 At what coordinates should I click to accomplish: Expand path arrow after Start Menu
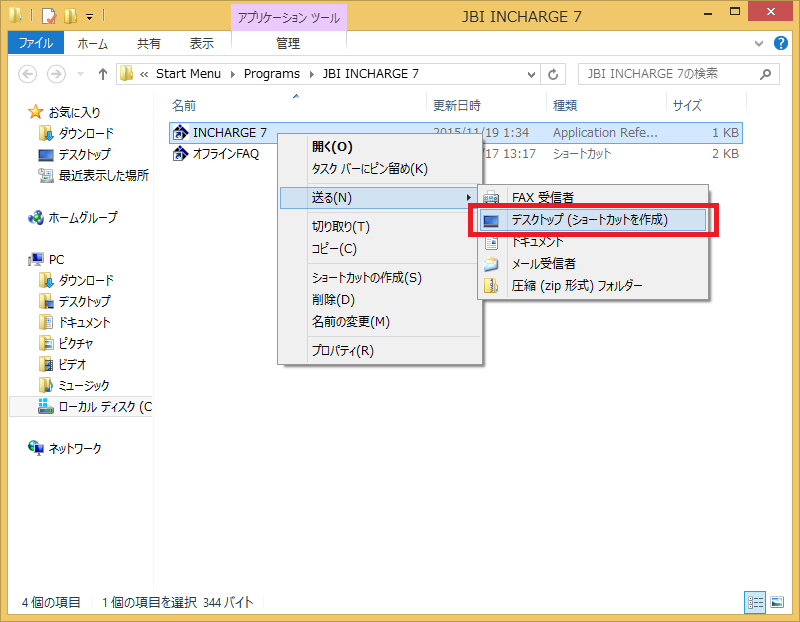click(x=233, y=74)
